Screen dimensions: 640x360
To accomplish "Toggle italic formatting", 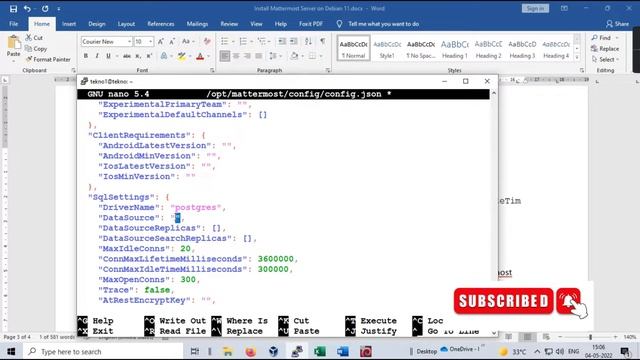I will pyautogui.click(x=97, y=56).
